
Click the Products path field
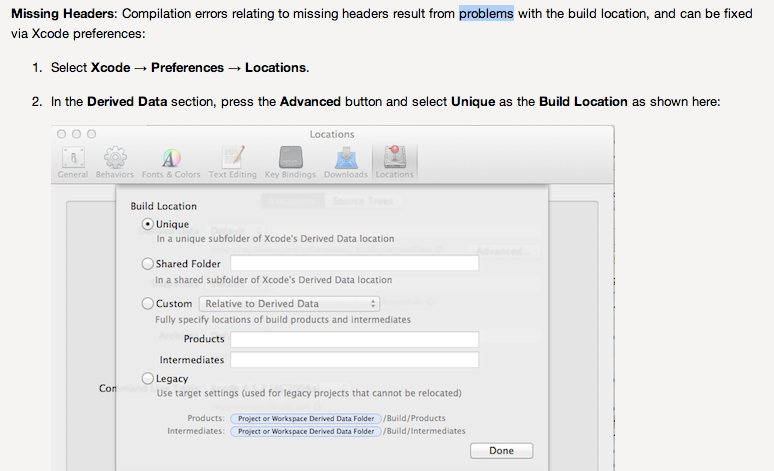coord(354,339)
